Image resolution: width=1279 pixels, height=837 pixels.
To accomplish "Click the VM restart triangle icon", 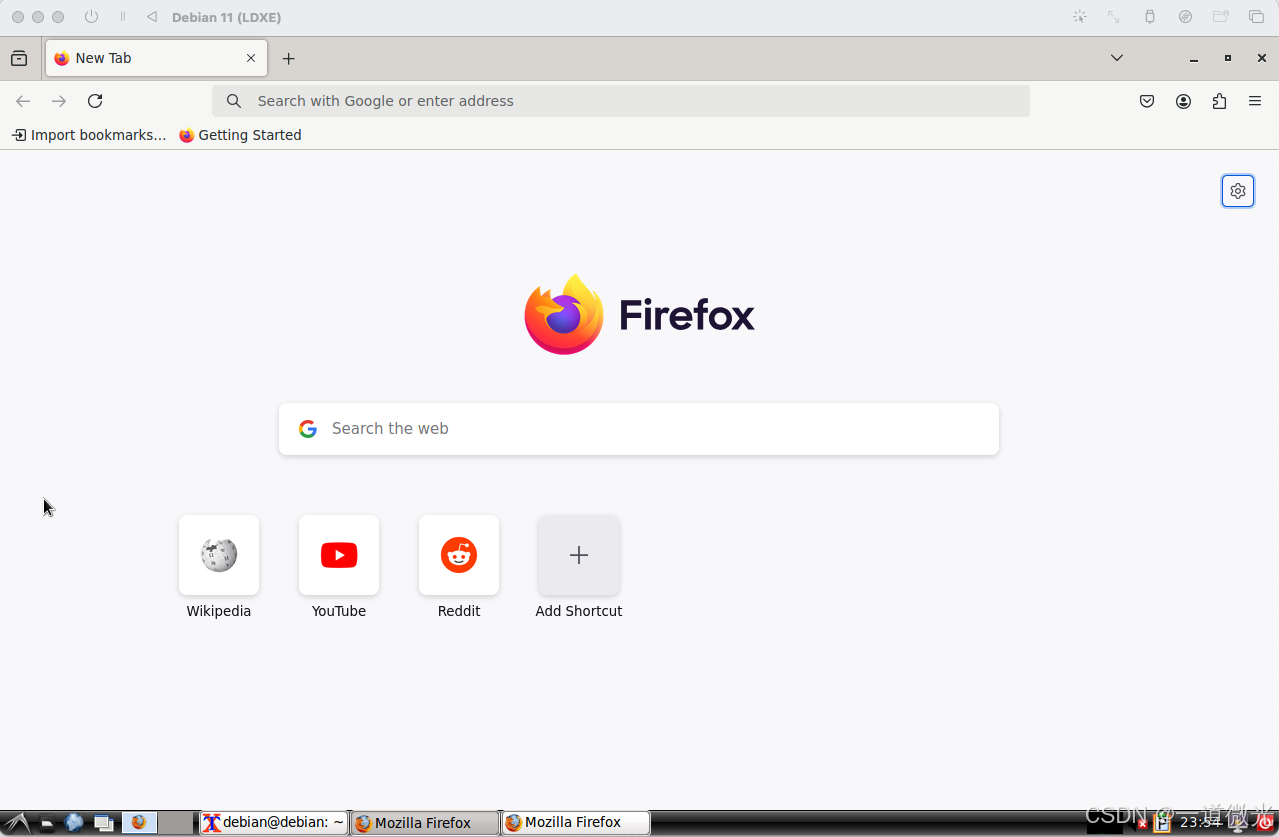I will (x=152, y=17).
